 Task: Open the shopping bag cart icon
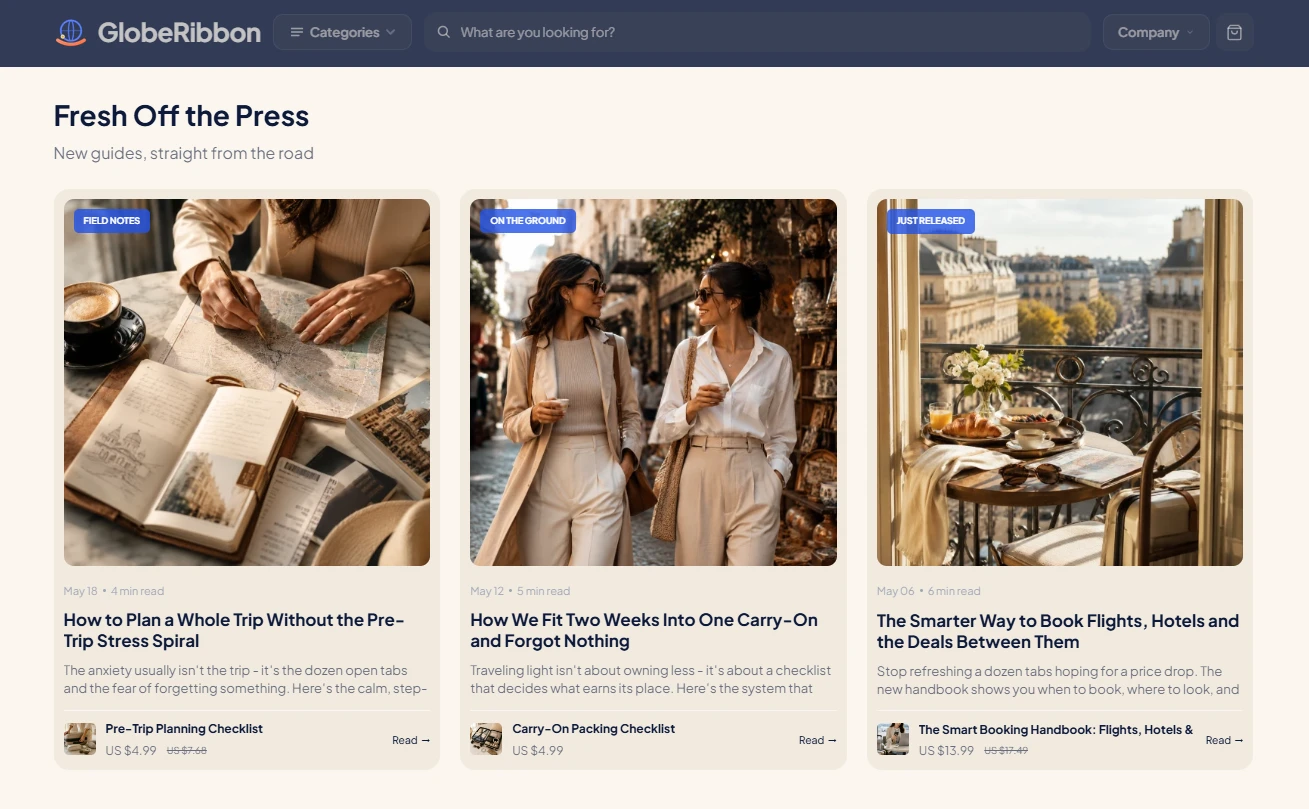(1234, 32)
